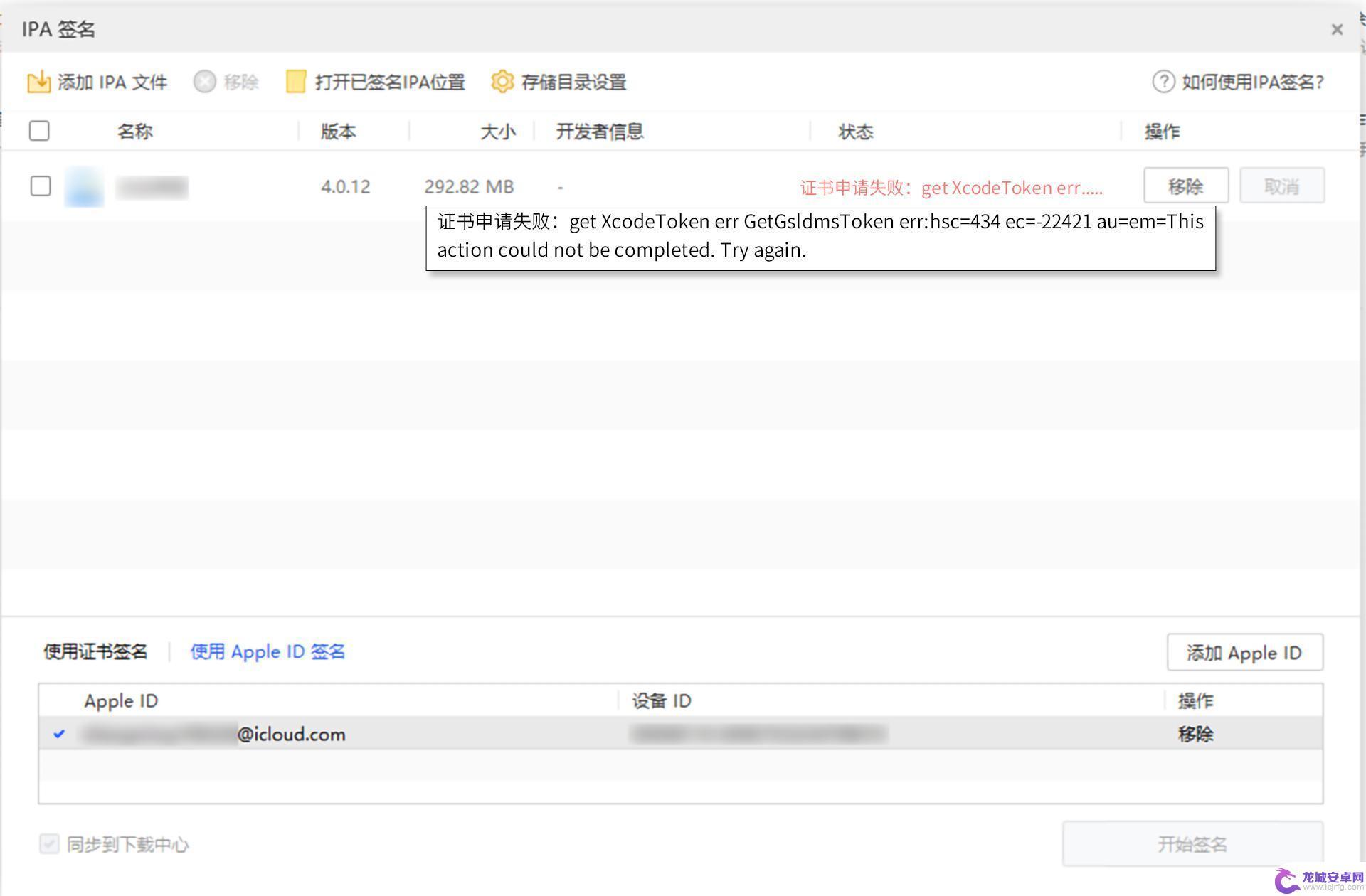
Task: Click the 移除 button in the IPA row
Action: coord(1186,186)
